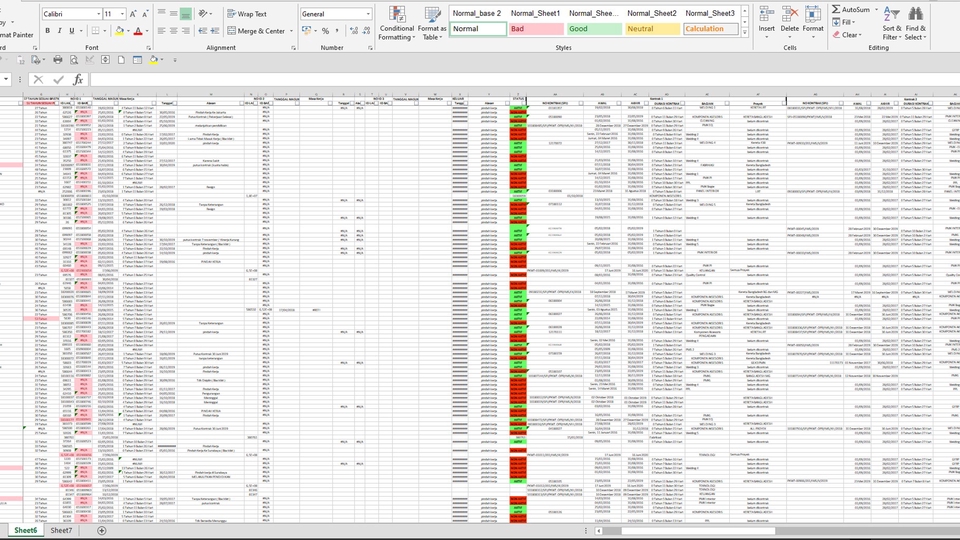Open Merge & Center dropdown arrow
Image resolution: width=960 pixels, height=540 pixels.
pos(291,31)
